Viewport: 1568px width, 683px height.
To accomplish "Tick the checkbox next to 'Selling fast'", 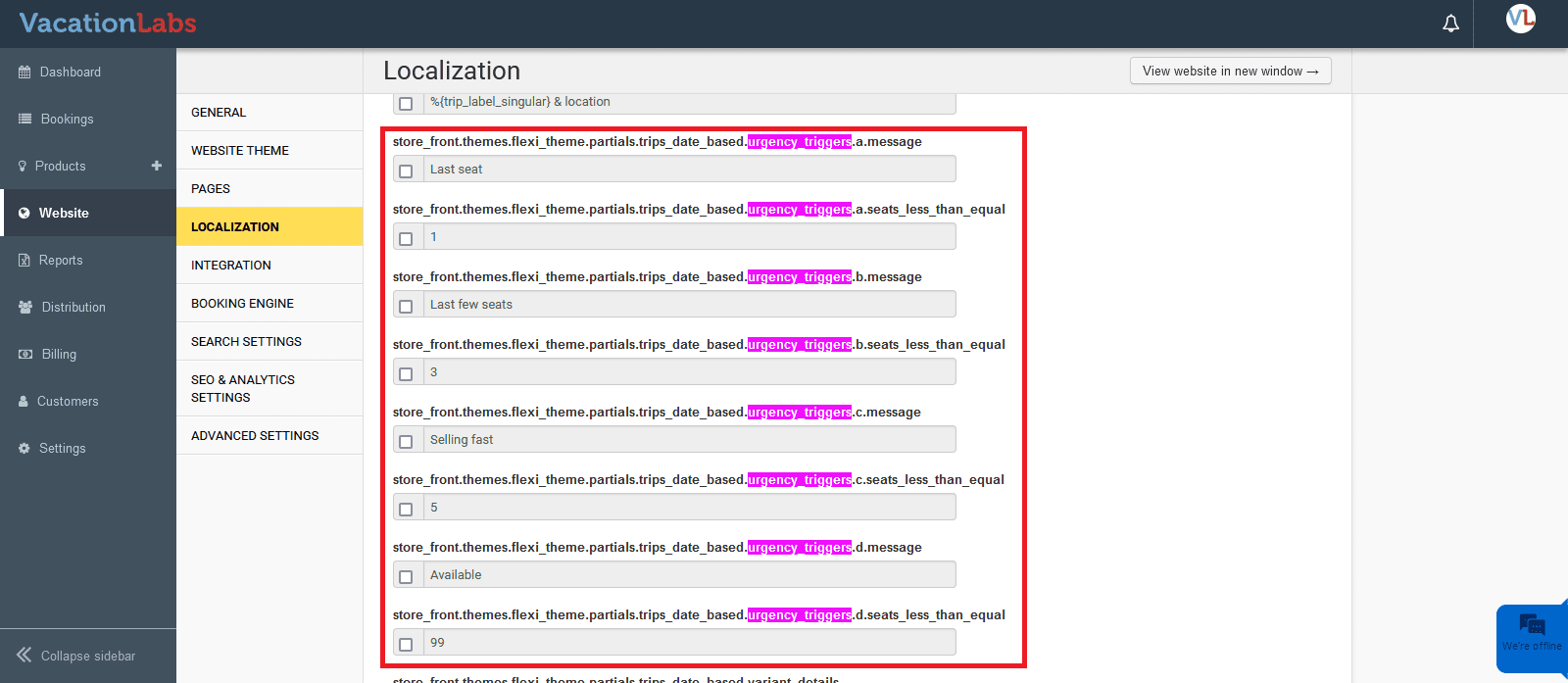I will (x=406, y=441).
